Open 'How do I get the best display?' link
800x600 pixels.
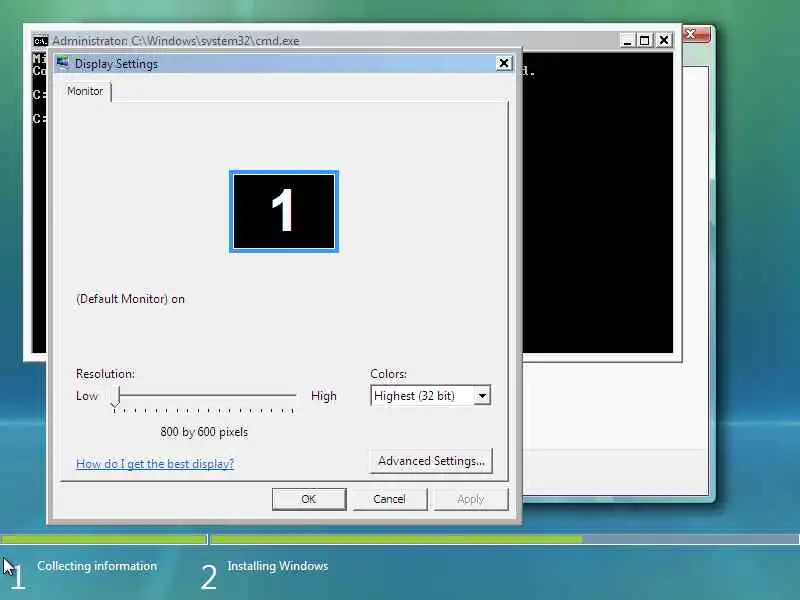pyautogui.click(x=155, y=464)
